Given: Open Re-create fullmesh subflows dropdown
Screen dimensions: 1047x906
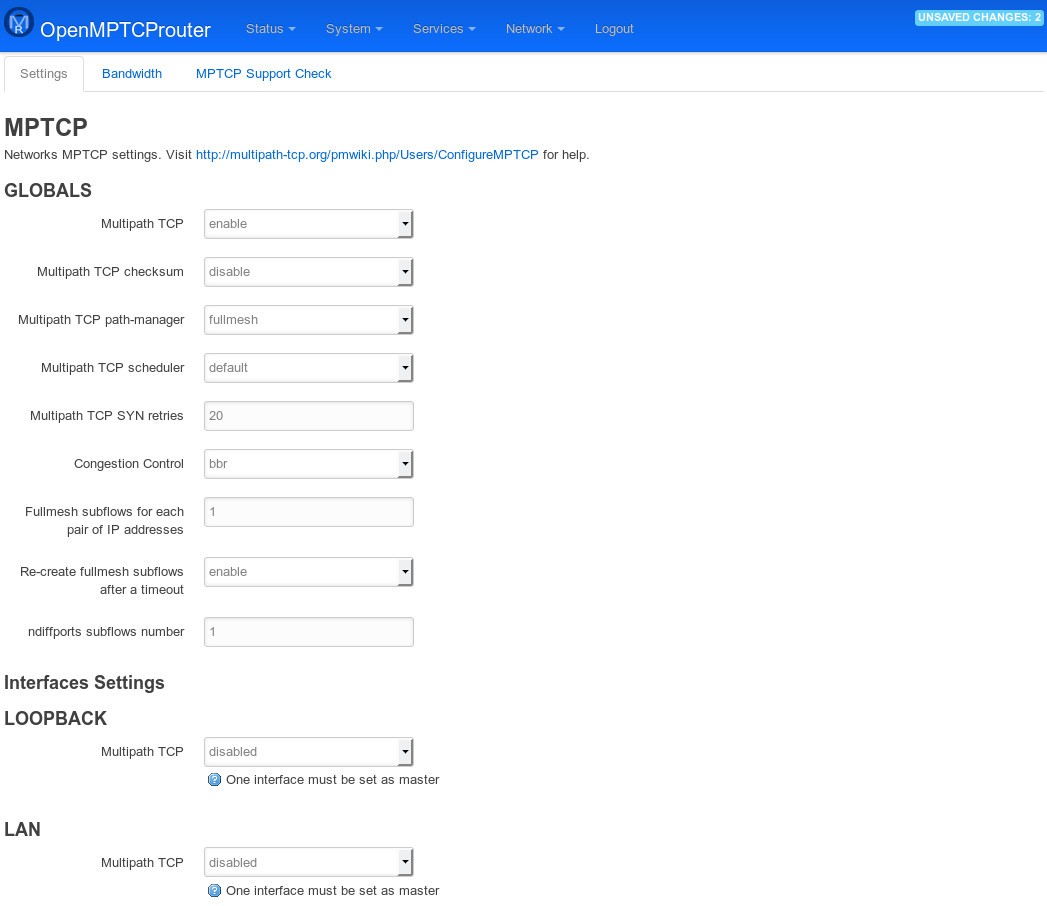Looking at the screenshot, I should tap(308, 572).
